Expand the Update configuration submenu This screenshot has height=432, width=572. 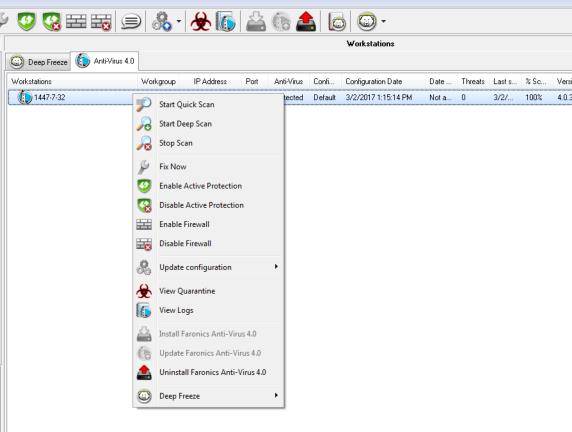(208, 267)
